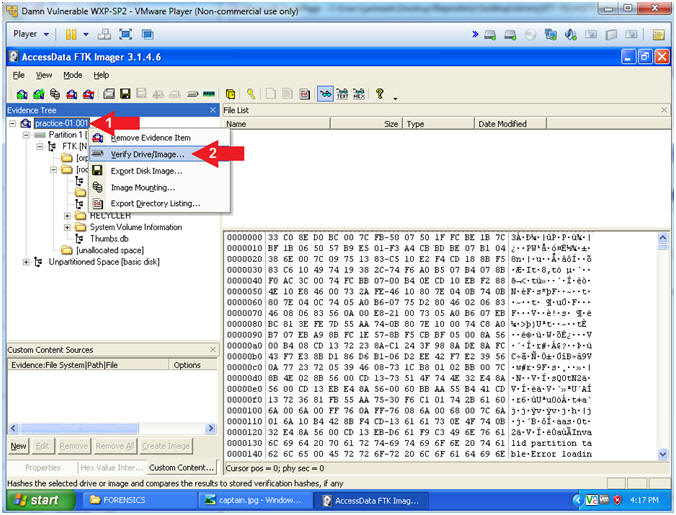The width and height of the screenshot is (676, 515).
Task: Click the Create Disk Image toolbar icon
Action: (x=109, y=94)
